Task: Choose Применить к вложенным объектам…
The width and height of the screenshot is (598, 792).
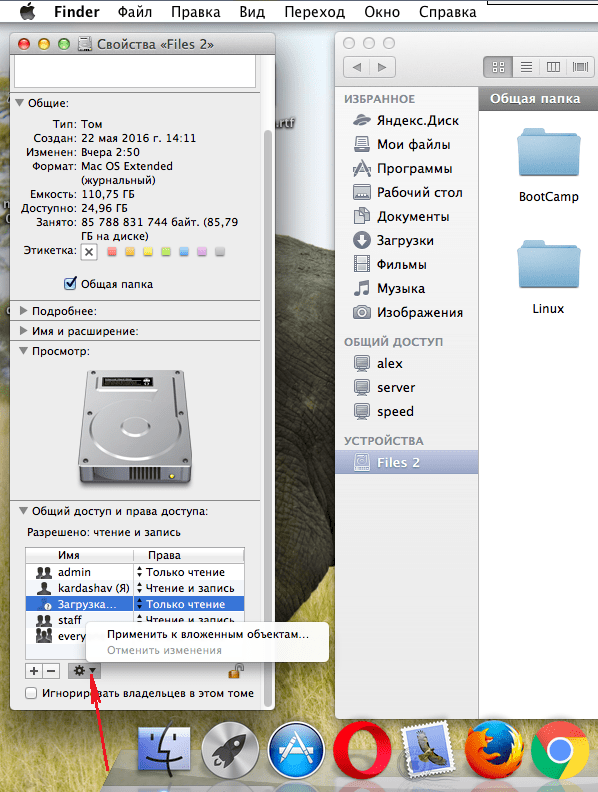Action: click(x=208, y=634)
